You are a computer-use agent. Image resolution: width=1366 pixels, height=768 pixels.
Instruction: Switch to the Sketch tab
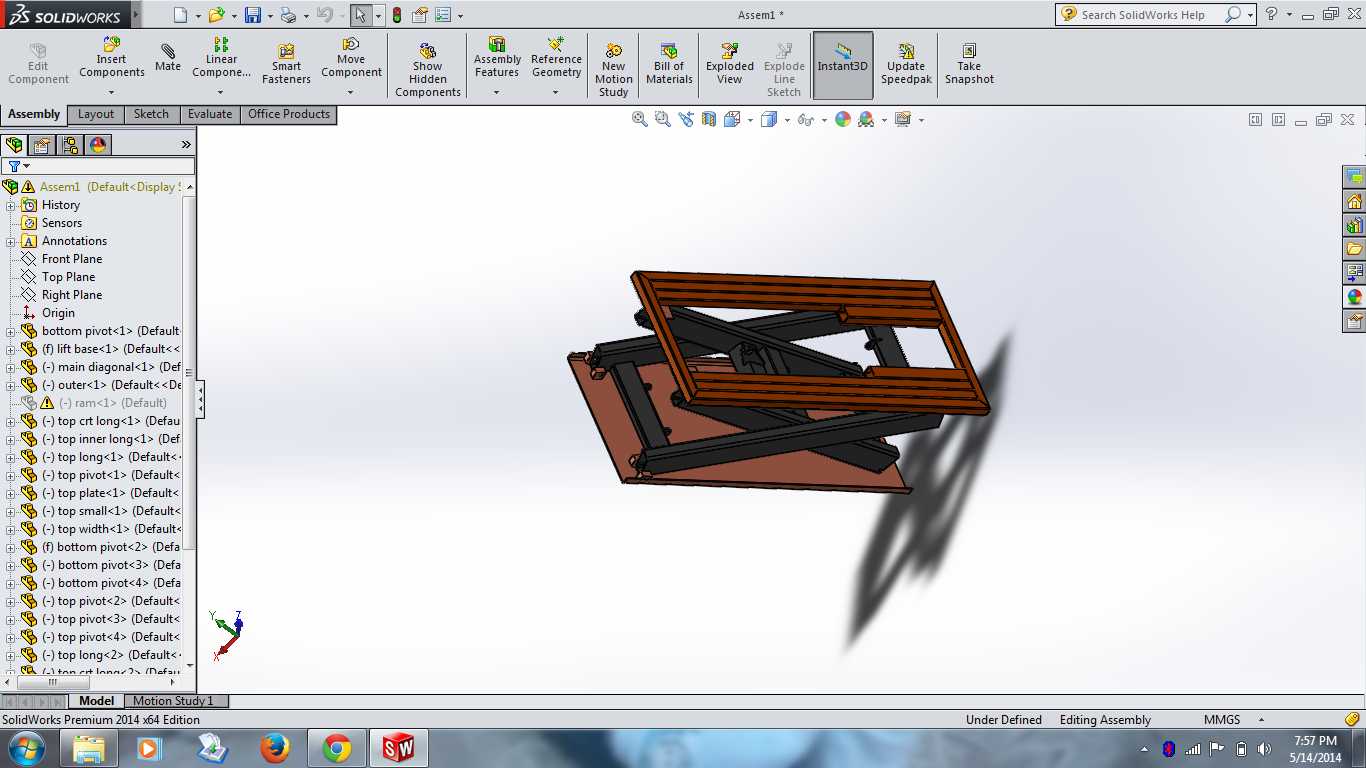click(x=151, y=114)
